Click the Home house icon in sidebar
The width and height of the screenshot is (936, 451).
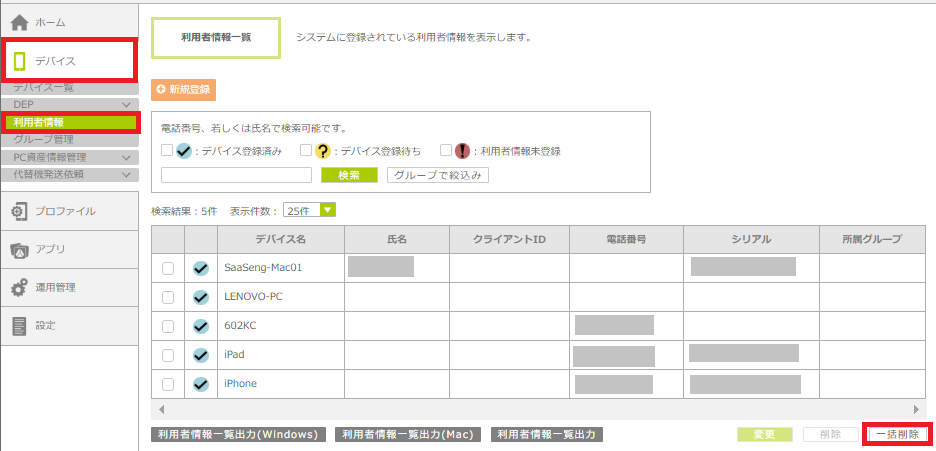click(19, 21)
